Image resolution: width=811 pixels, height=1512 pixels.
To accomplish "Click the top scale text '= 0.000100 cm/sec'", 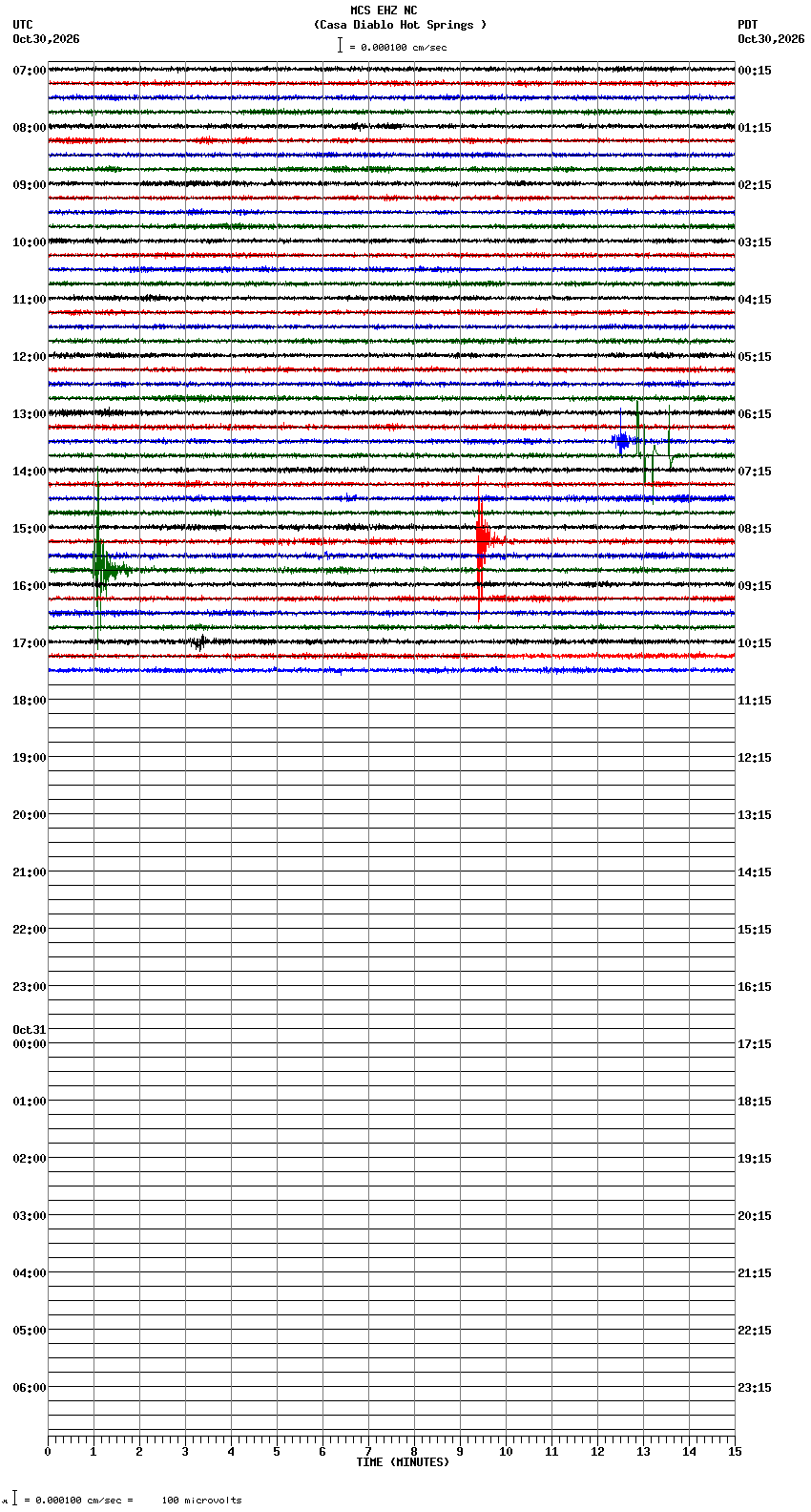I will [x=398, y=47].
